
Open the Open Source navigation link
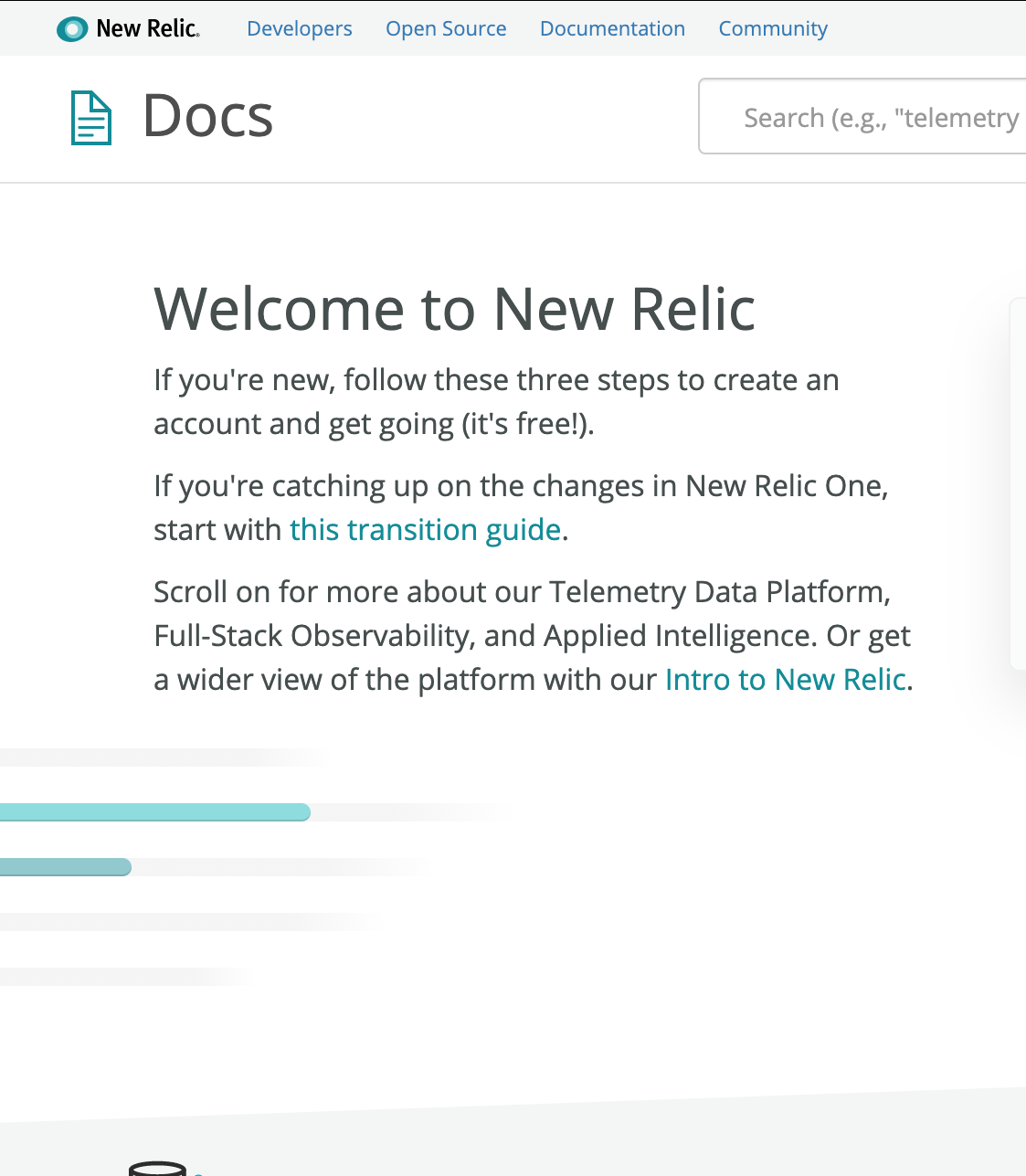446,29
